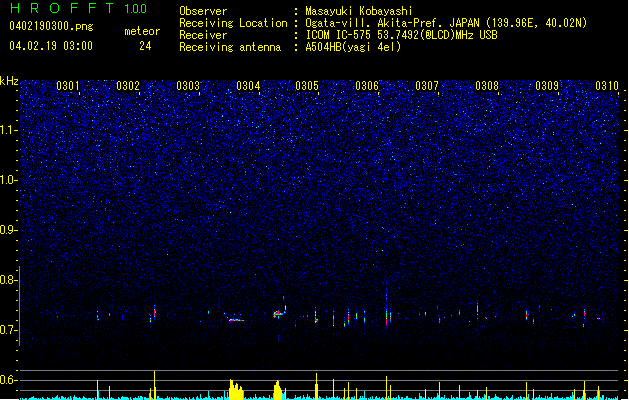Click the 0306 time marker

coord(367,86)
